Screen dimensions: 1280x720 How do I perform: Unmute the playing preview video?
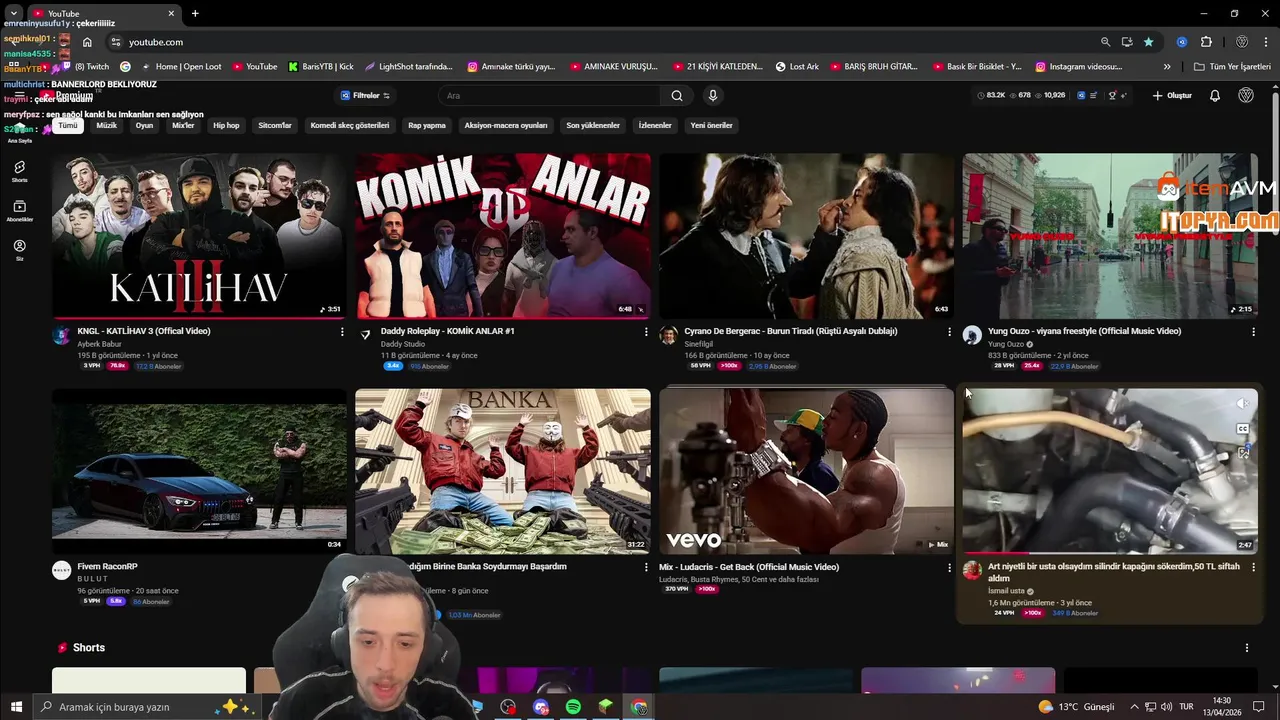coord(1242,404)
